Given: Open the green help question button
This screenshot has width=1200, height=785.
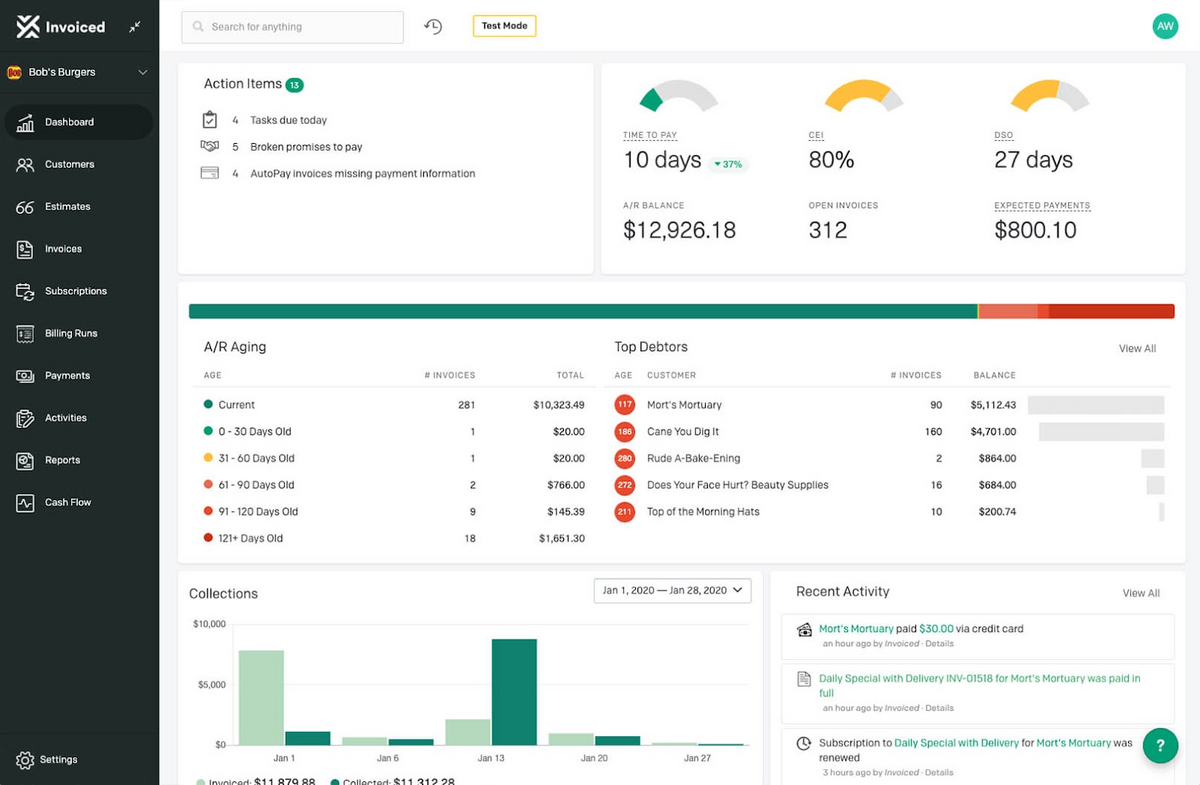Looking at the screenshot, I should coord(1160,745).
